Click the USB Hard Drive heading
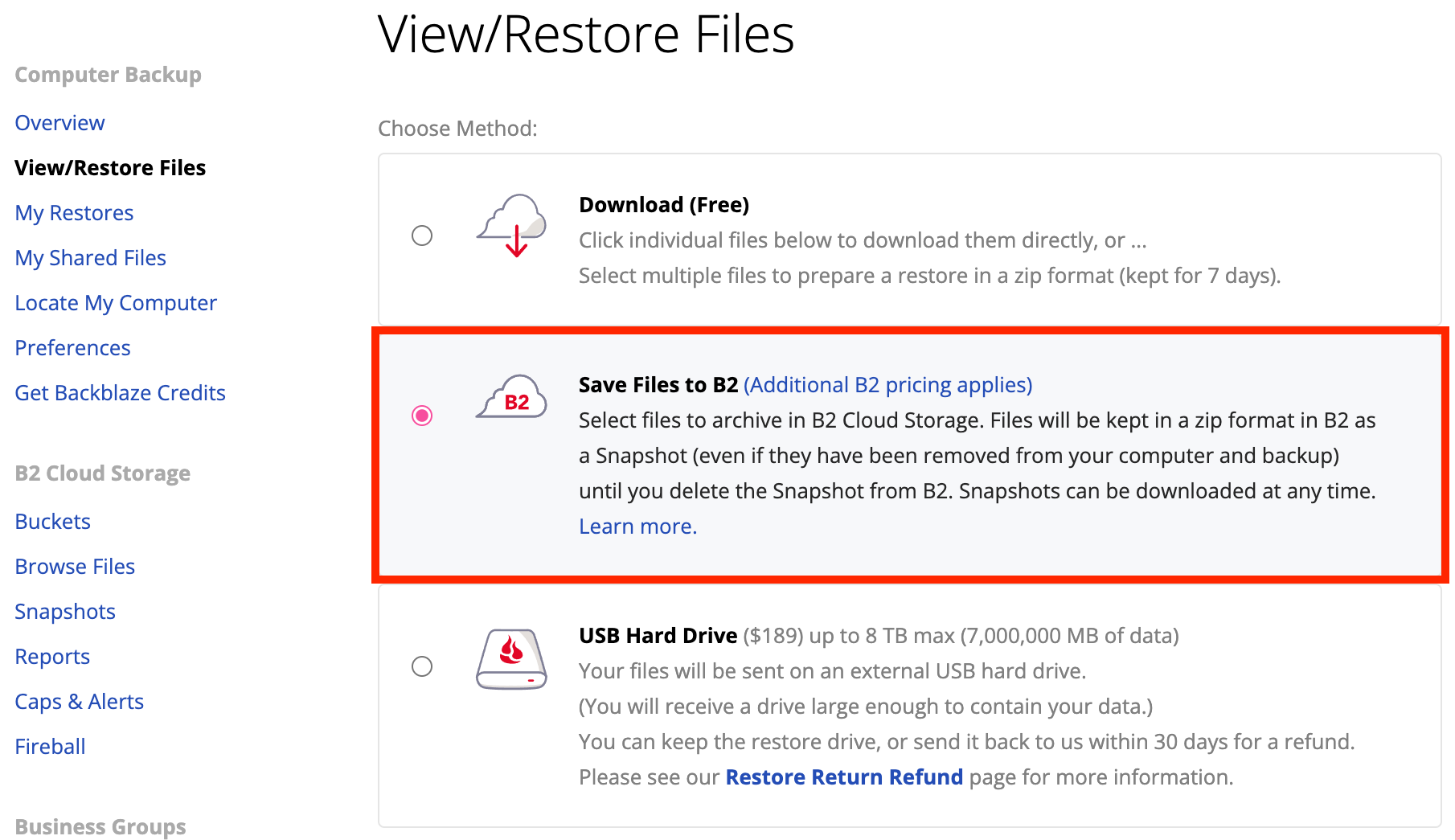This screenshot has height=840, width=1455. [658, 636]
